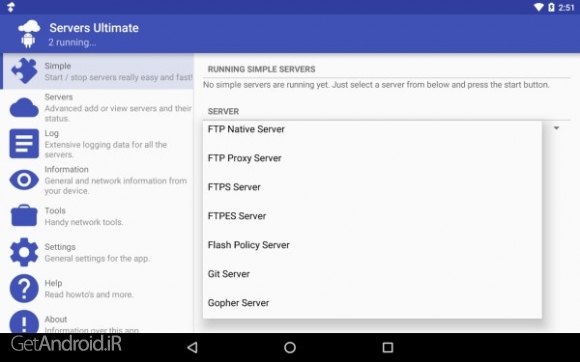
Task: Tap the Wi-Fi status icon
Action: pos(539,7)
